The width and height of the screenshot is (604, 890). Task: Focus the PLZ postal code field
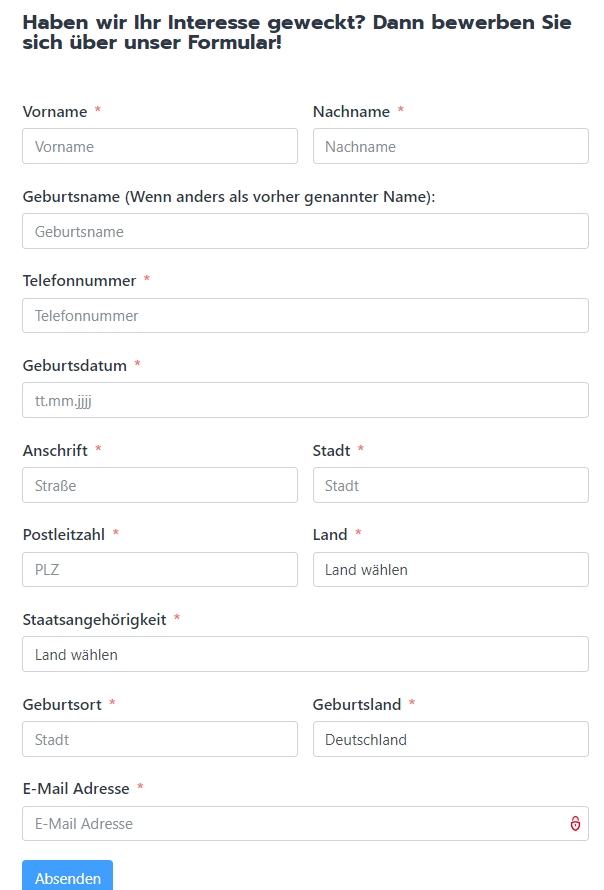tap(160, 569)
